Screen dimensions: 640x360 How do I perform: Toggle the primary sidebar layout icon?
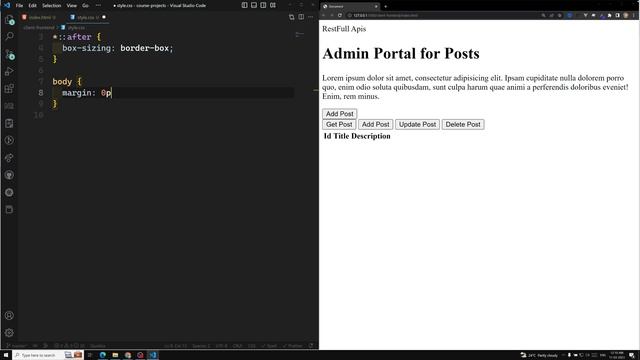pos(244,5)
